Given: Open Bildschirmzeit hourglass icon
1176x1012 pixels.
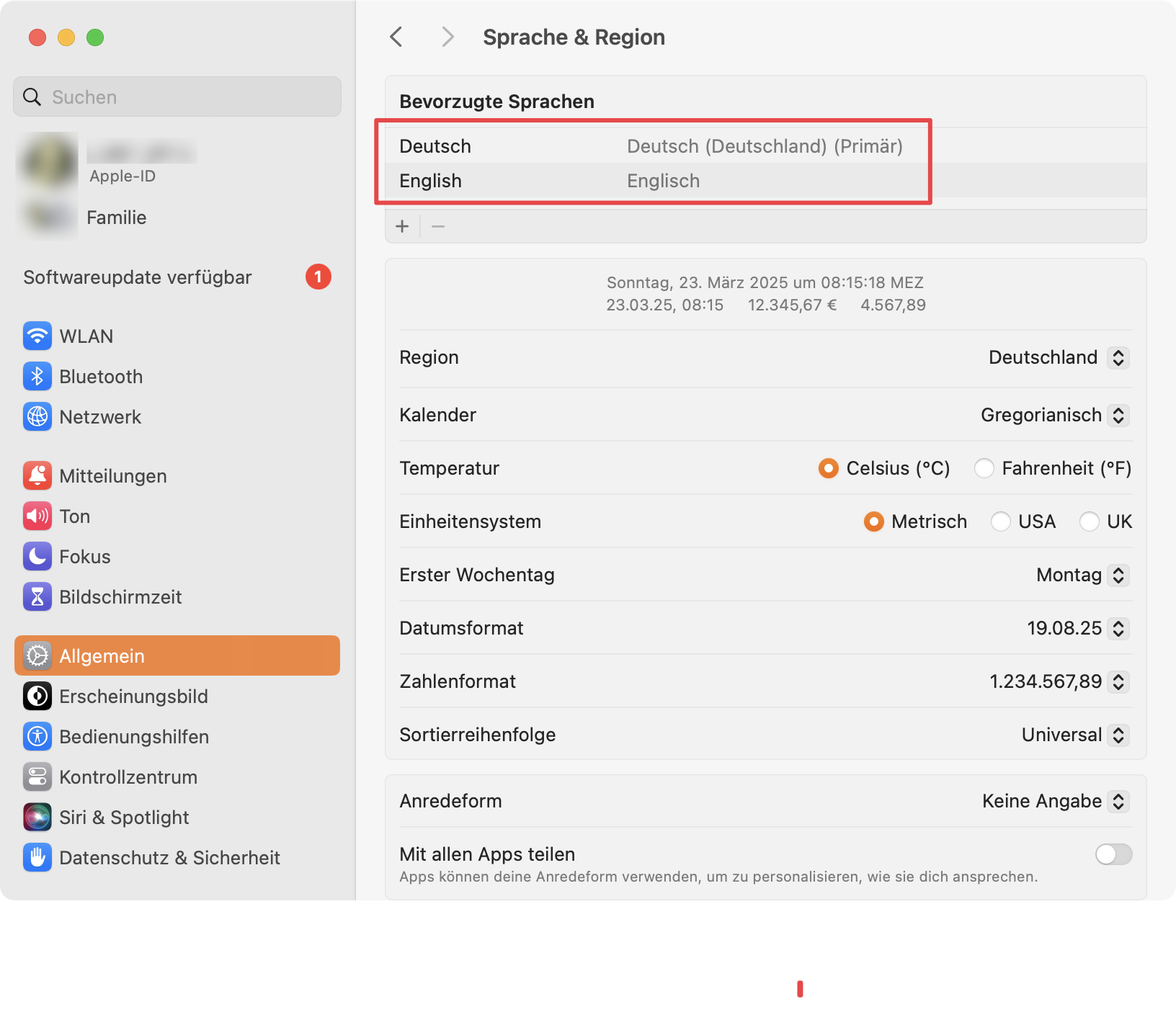Looking at the screenshot, I should [37, 597].
